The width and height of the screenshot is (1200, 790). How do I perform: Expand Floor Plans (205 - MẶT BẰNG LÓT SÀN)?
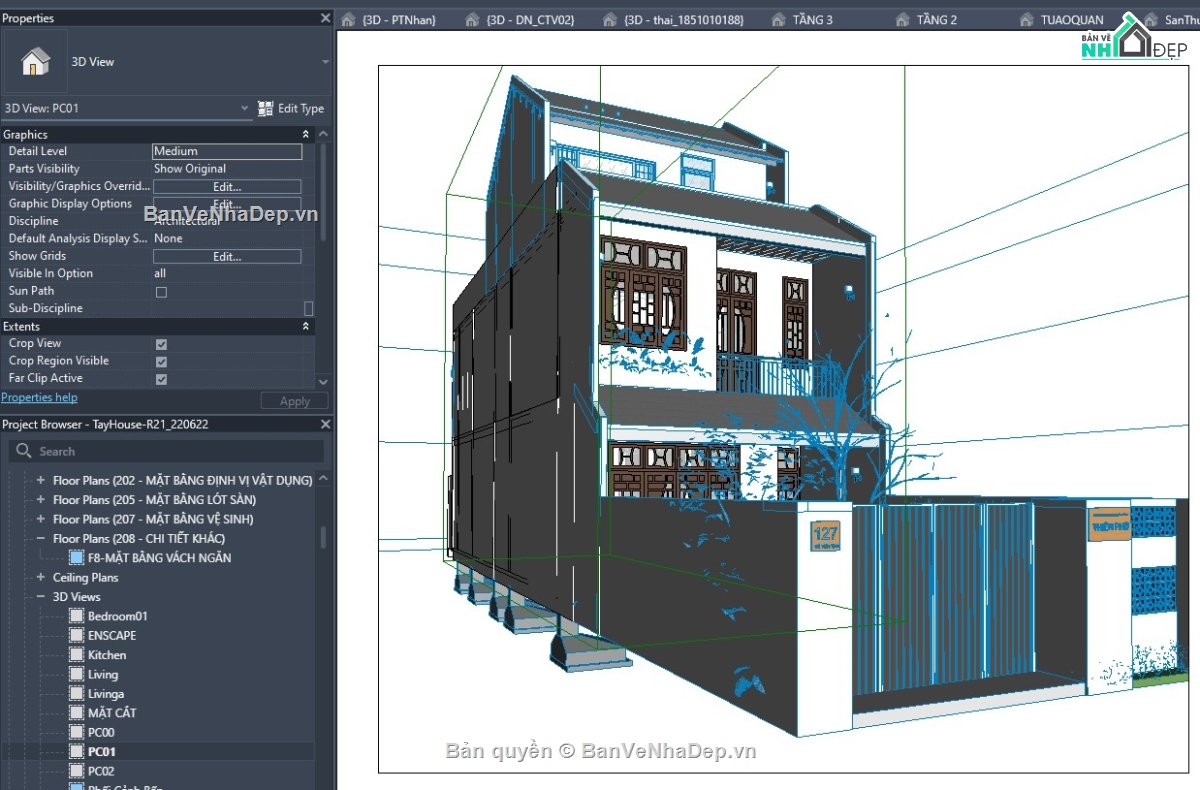[x=41, y=499]
